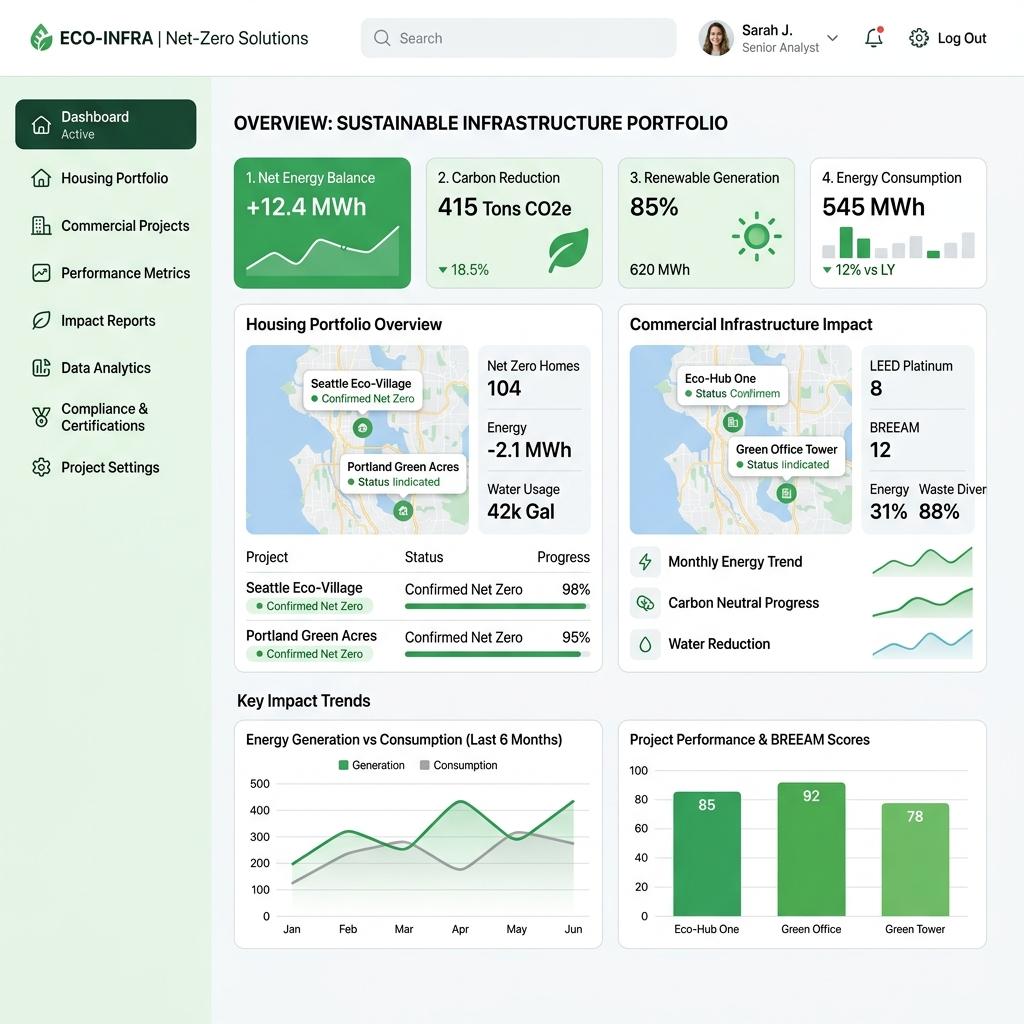Click Seattle Eco-Village map pin
The height and width of the screenshot is (1024, 1024).
pyautogui.click(x=362, y=428)
